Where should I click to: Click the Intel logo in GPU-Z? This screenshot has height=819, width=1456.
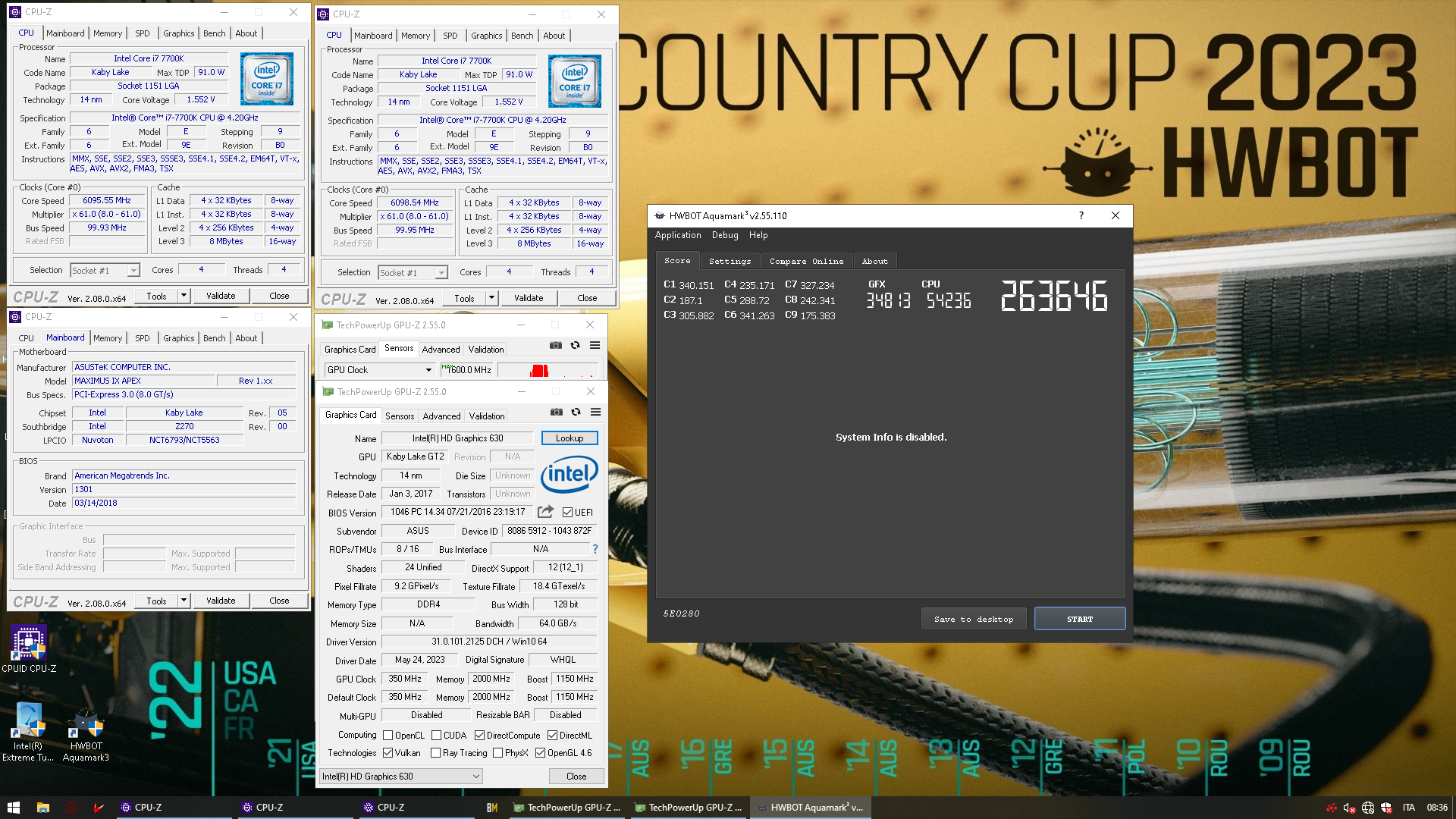tap(570, 475)
